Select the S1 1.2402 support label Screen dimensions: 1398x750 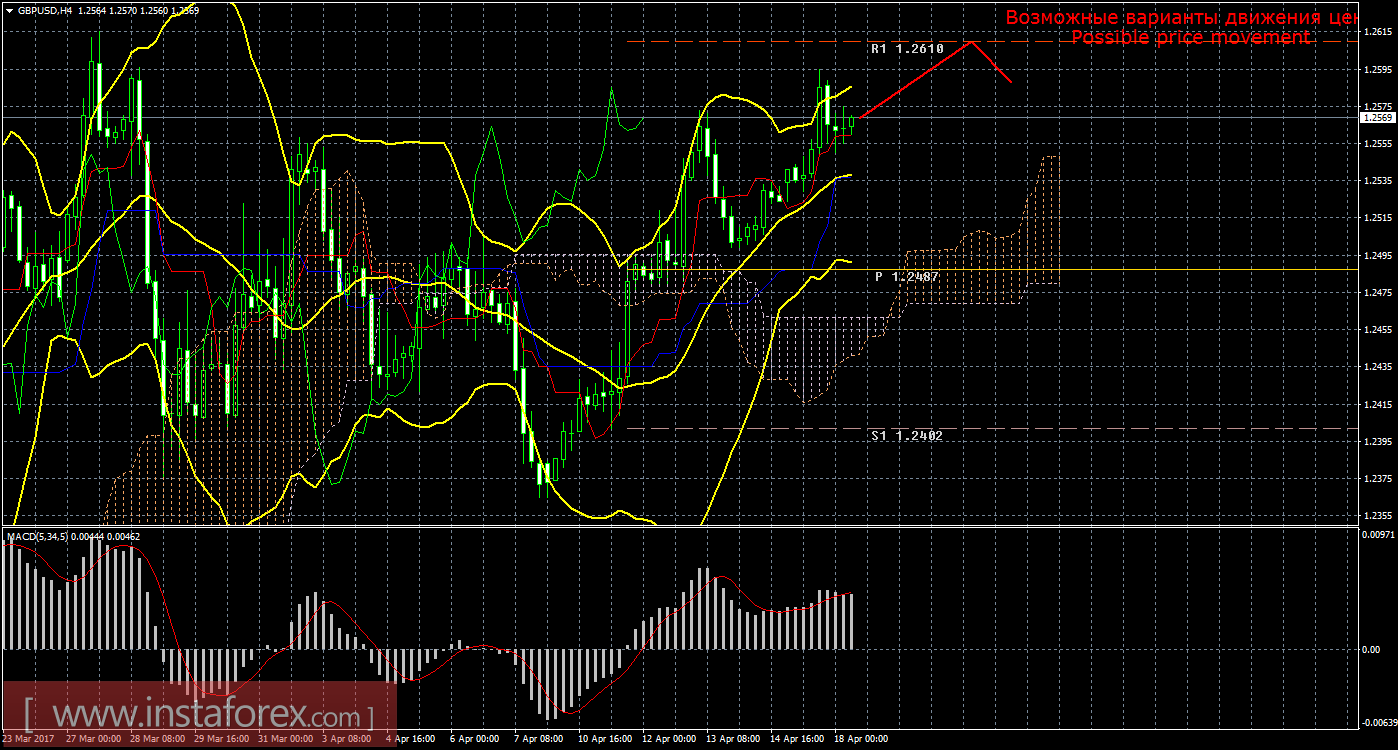[907, 436]
